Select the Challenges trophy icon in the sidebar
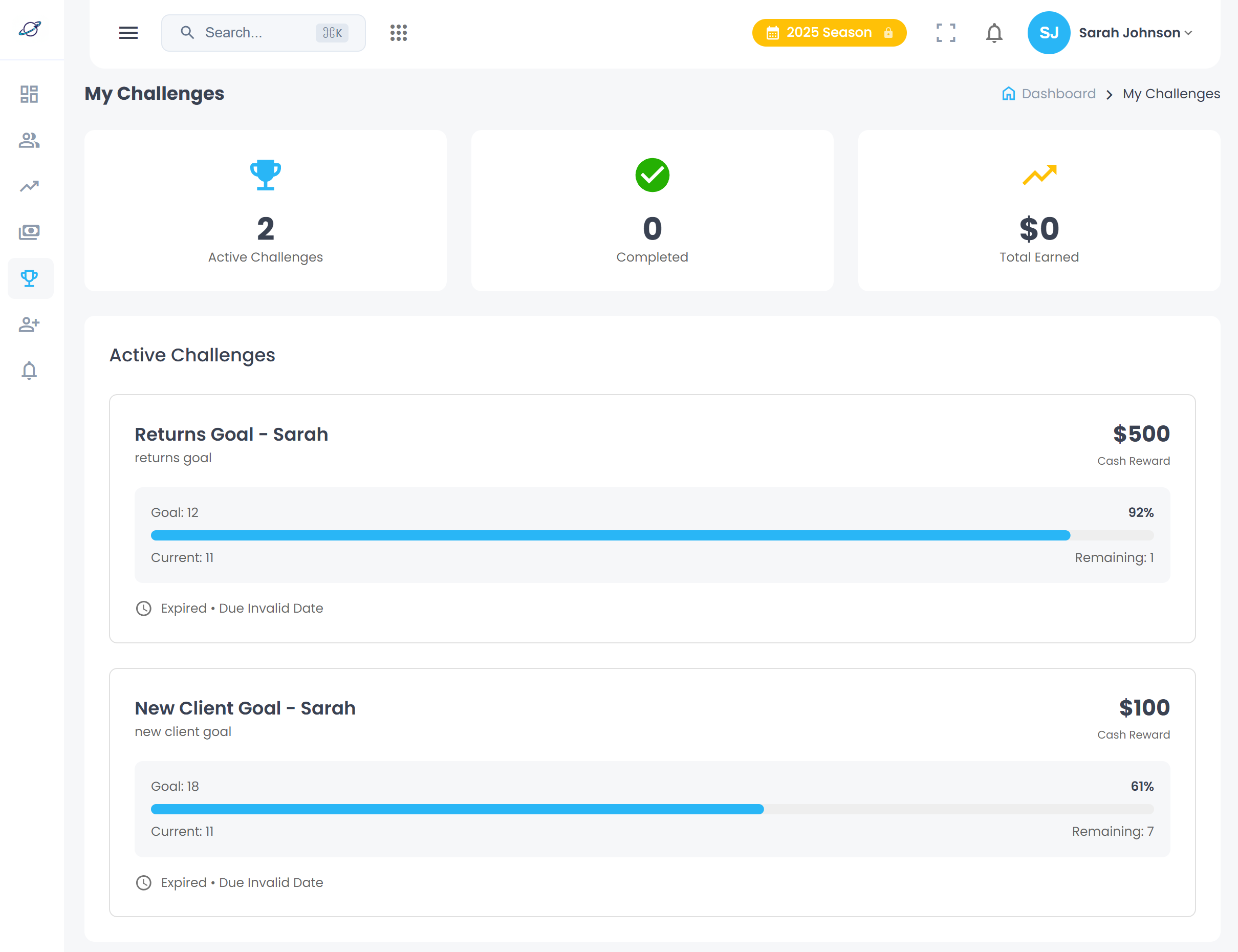1238x952 pixels. 30,278
